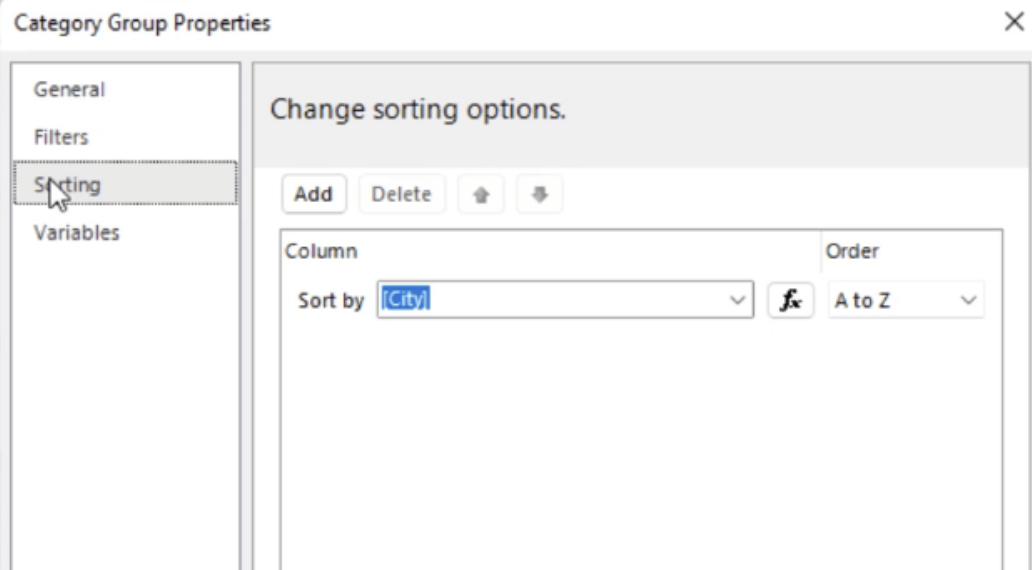Move sort entry up with arrow
Viewport: 1032px width, 570px height.
click(x=481, y=194)
